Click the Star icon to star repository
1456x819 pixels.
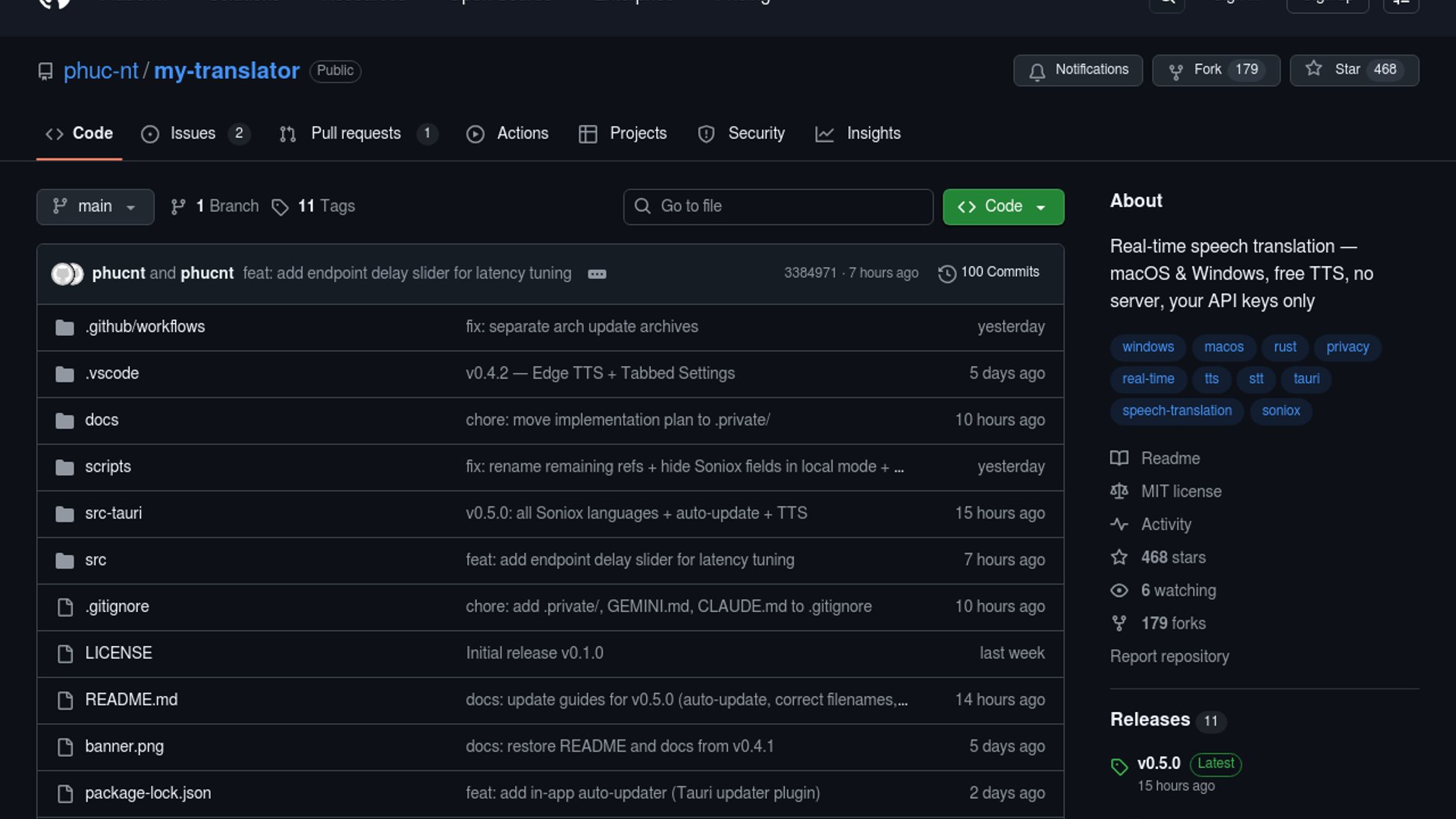pyautogui.click(x=1313, y=69)
